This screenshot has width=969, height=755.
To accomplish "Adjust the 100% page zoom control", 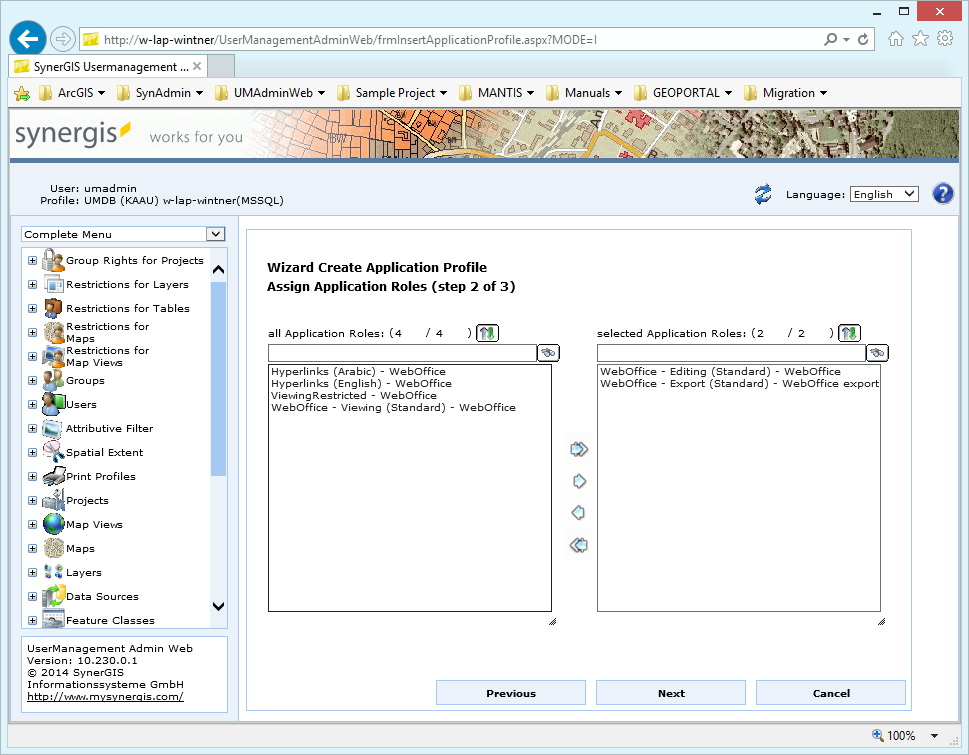I will coord(902,735).
